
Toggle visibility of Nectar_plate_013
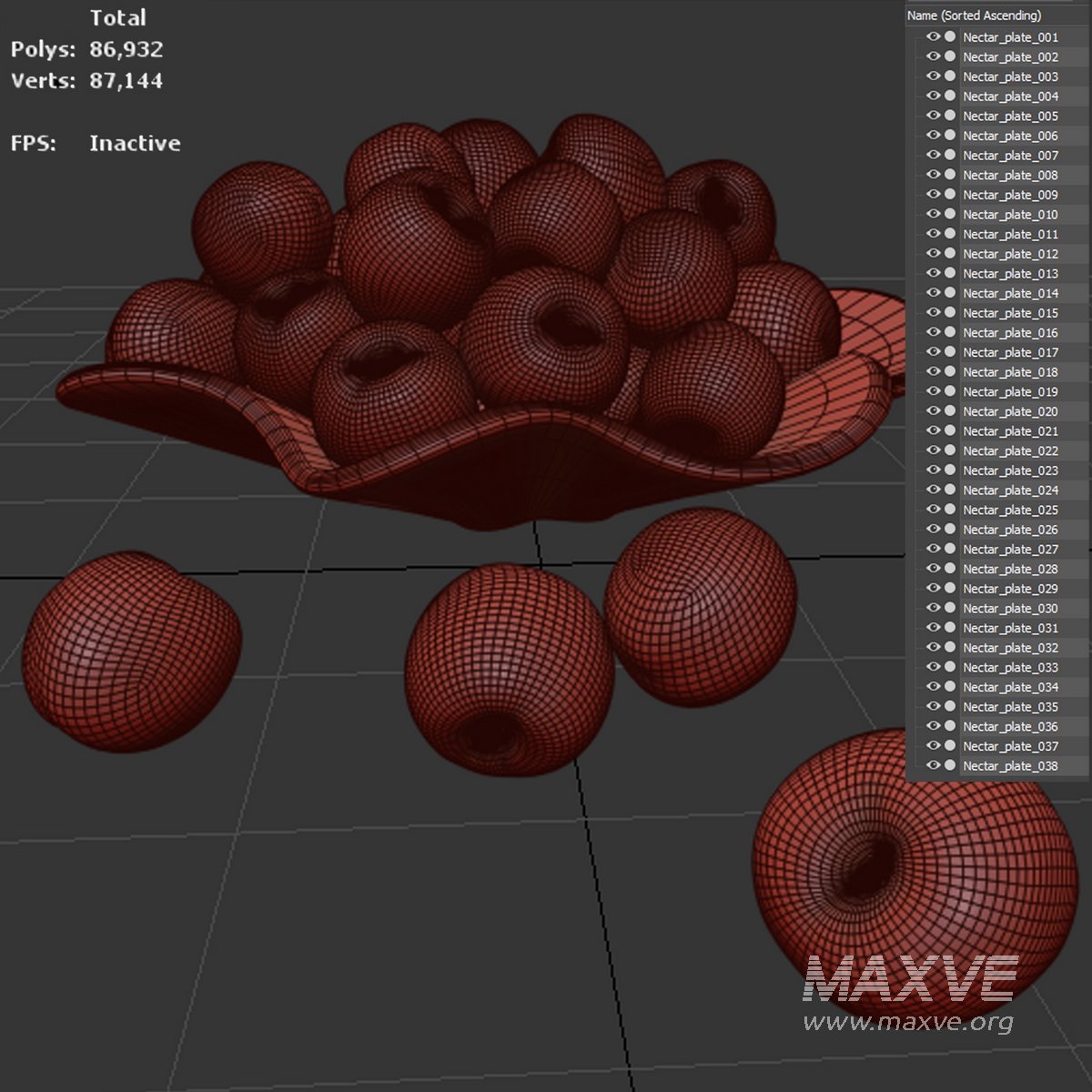pos(933,273)
